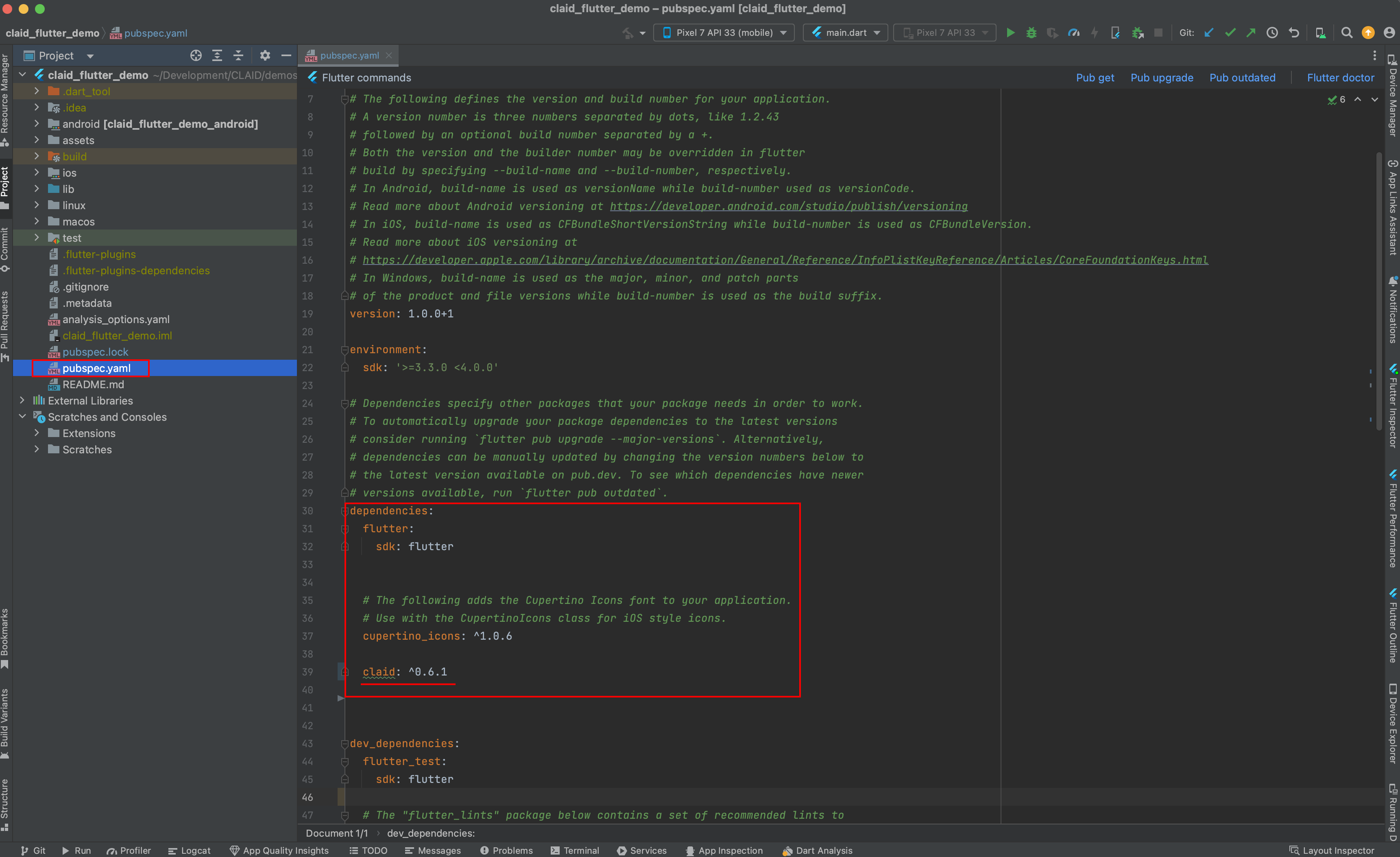This screenshot has width=1400, height=857.
Task: Open Project panel settings gear
Action: pyautogui.click(x=265, y=55)
